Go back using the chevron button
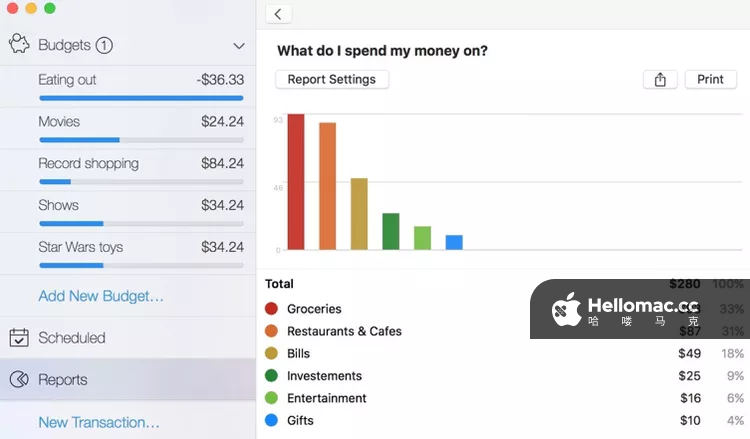Viewport: 750px width, 439px height. tap(278, 14)
